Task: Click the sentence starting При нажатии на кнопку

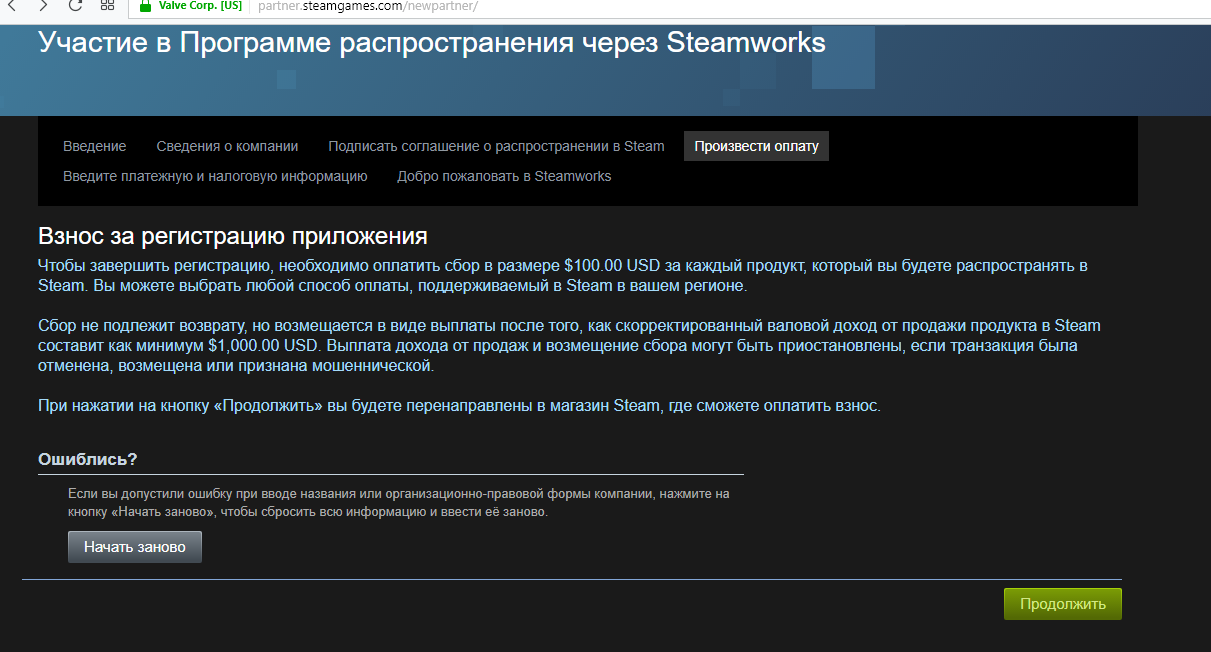Action: click(459, 406)
